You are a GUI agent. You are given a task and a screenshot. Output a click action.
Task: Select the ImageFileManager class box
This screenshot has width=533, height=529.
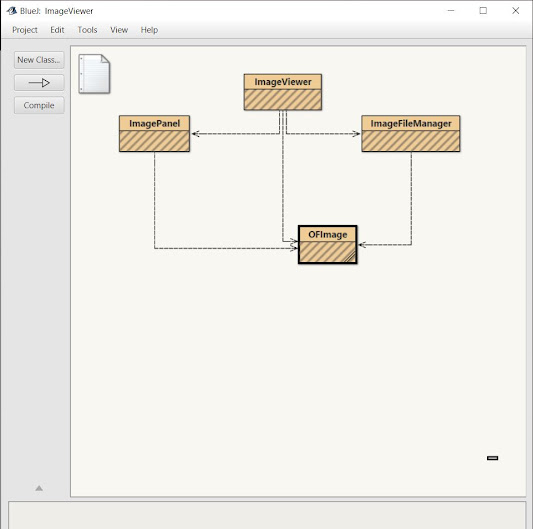[411, 134]
